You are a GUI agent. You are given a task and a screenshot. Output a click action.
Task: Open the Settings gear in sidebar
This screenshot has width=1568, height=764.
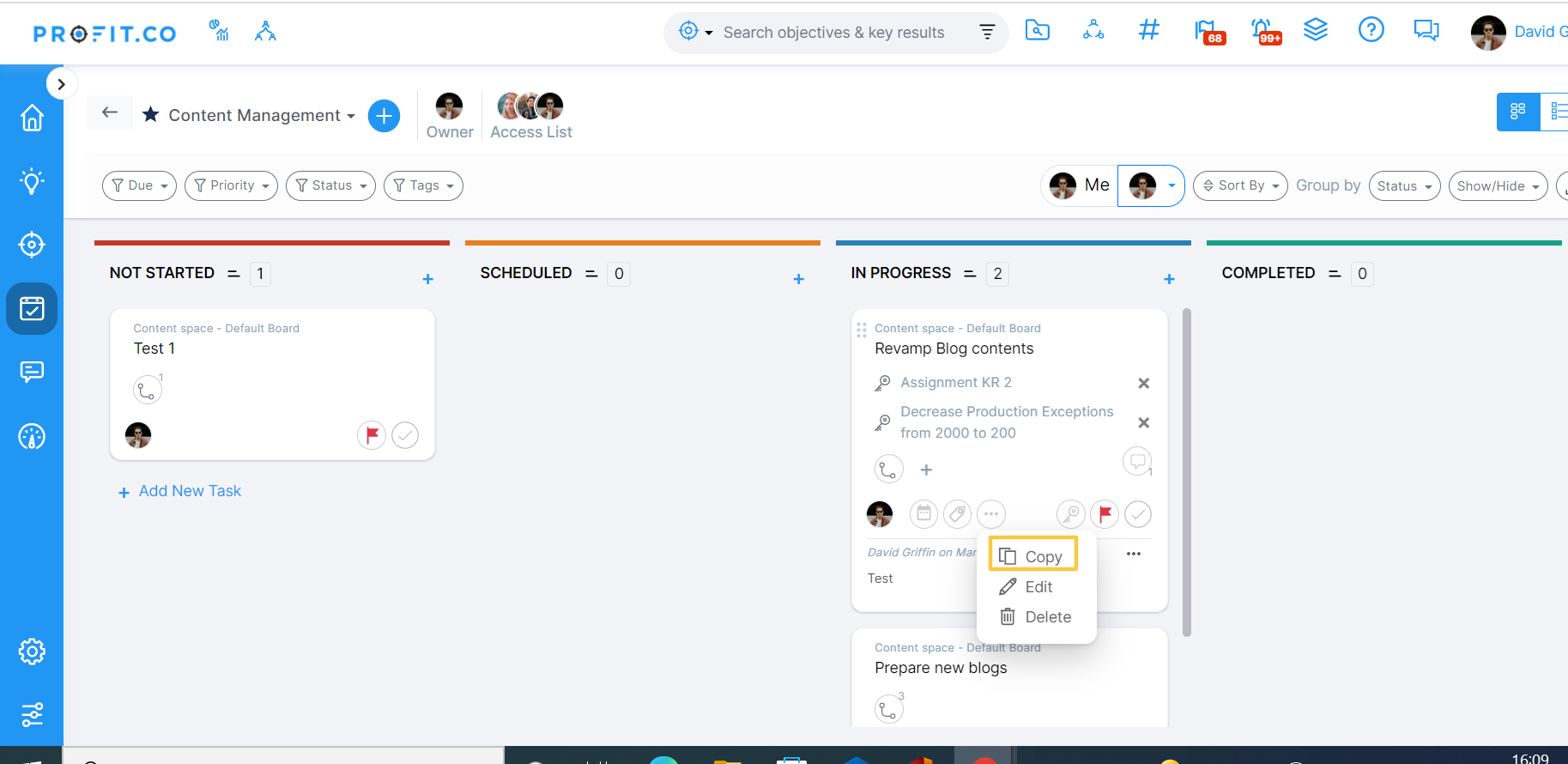click(x=32, y=652)
